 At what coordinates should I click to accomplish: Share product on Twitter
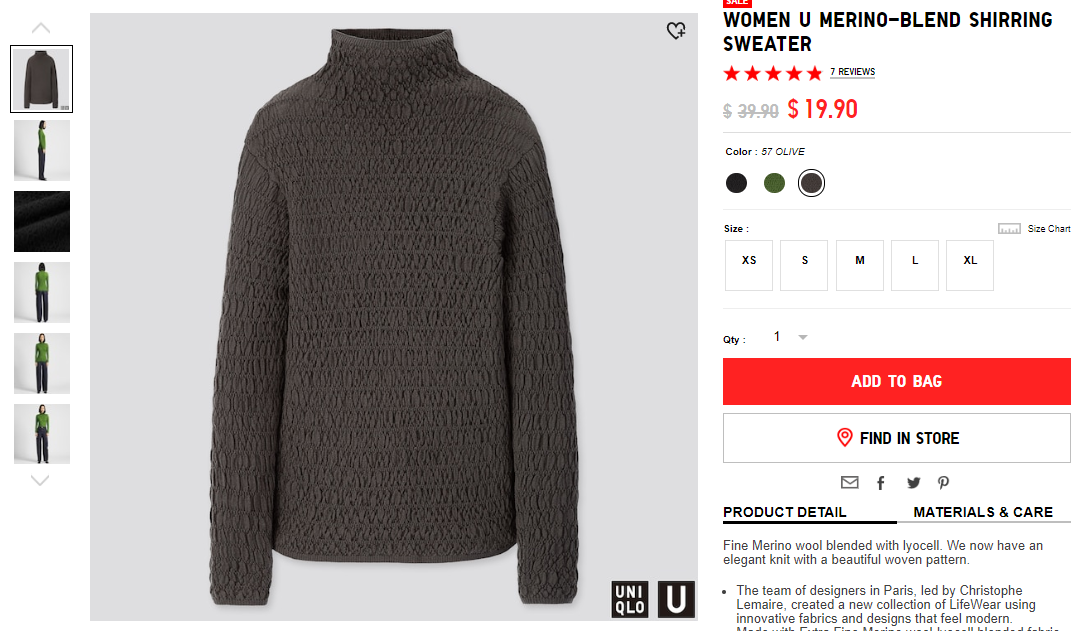coord(913,483)
